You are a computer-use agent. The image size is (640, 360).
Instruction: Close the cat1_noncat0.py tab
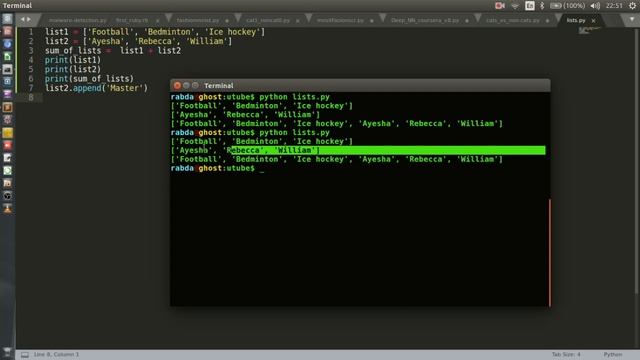298,20
